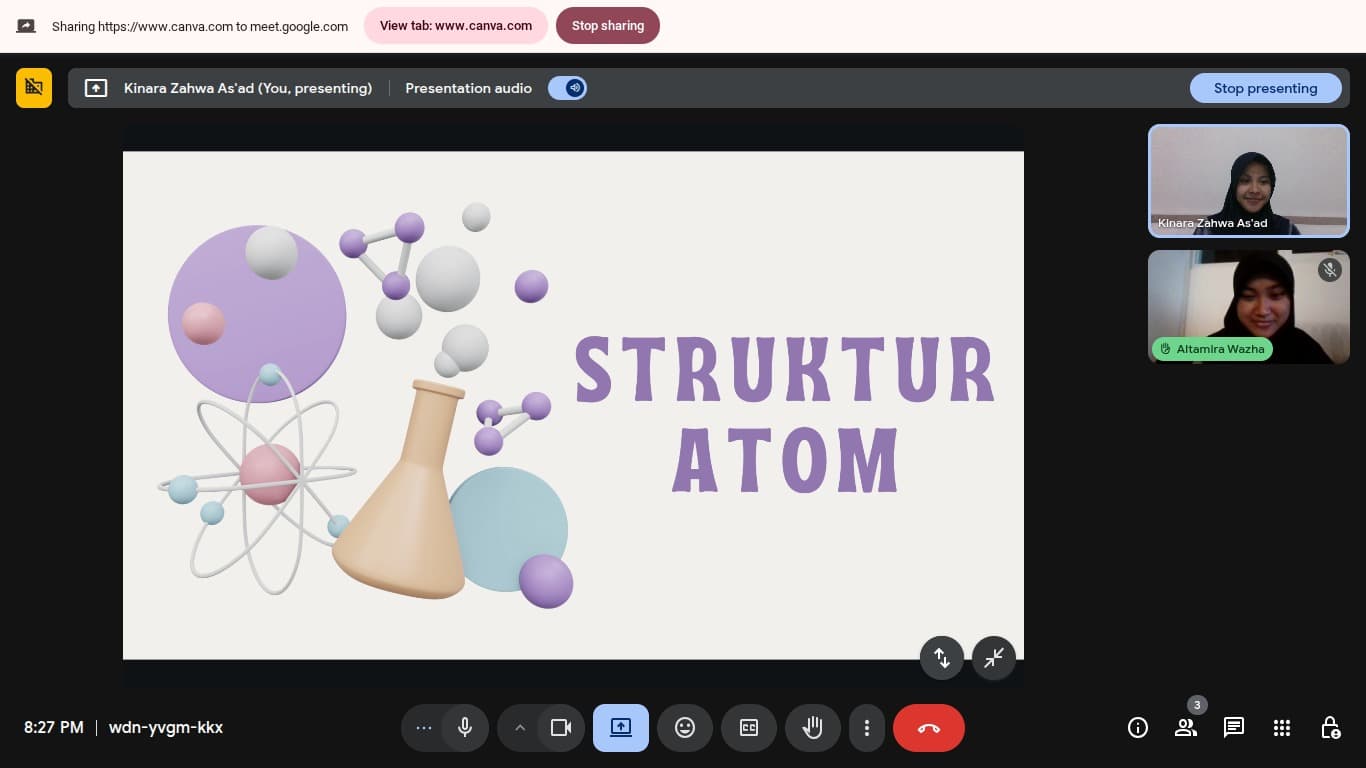Open the meeting details info icon
Viewport: 1366px width, 768px height.
click(x=1137, y=728)
